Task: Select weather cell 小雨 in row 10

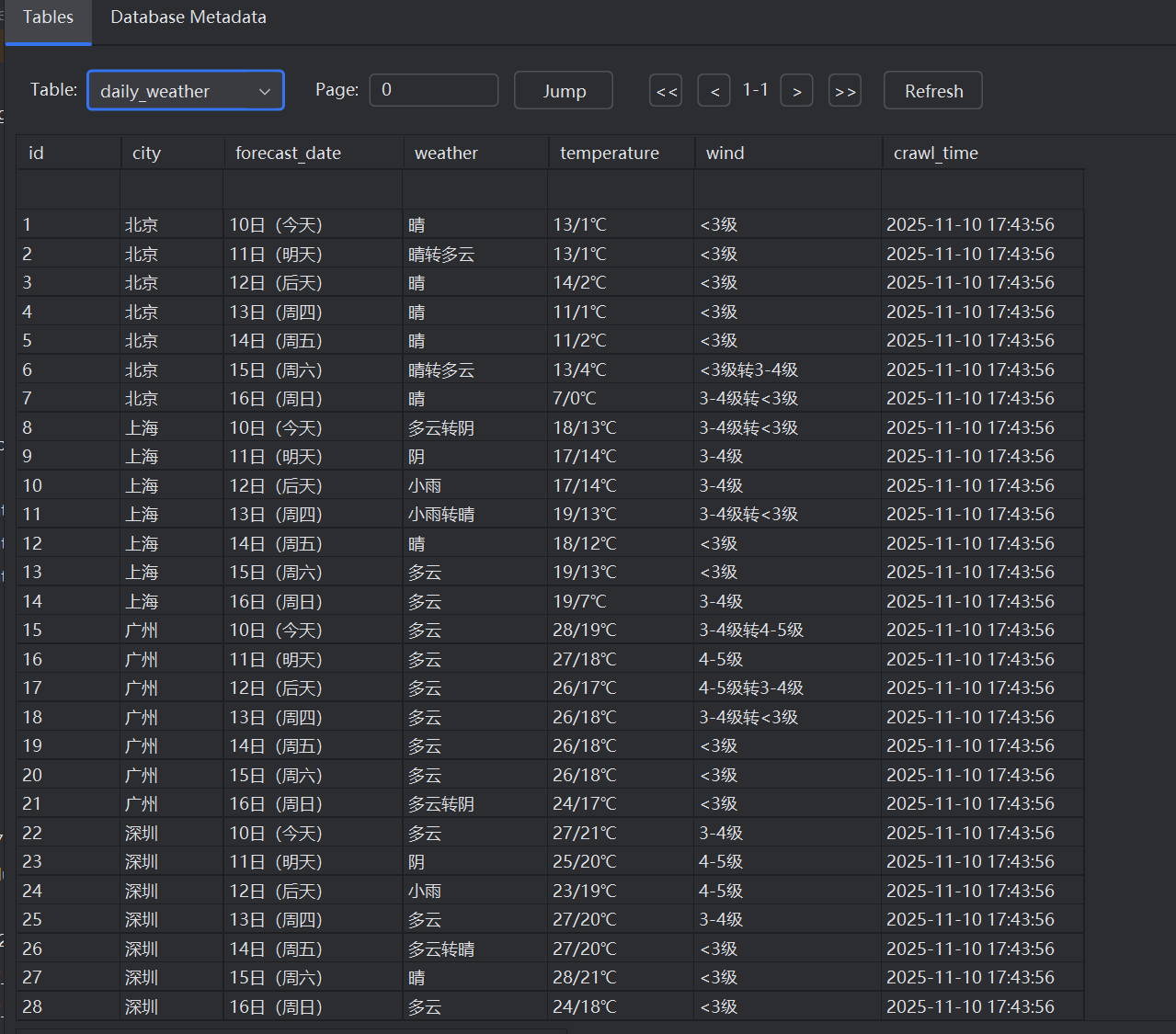Action: point(475,485)
